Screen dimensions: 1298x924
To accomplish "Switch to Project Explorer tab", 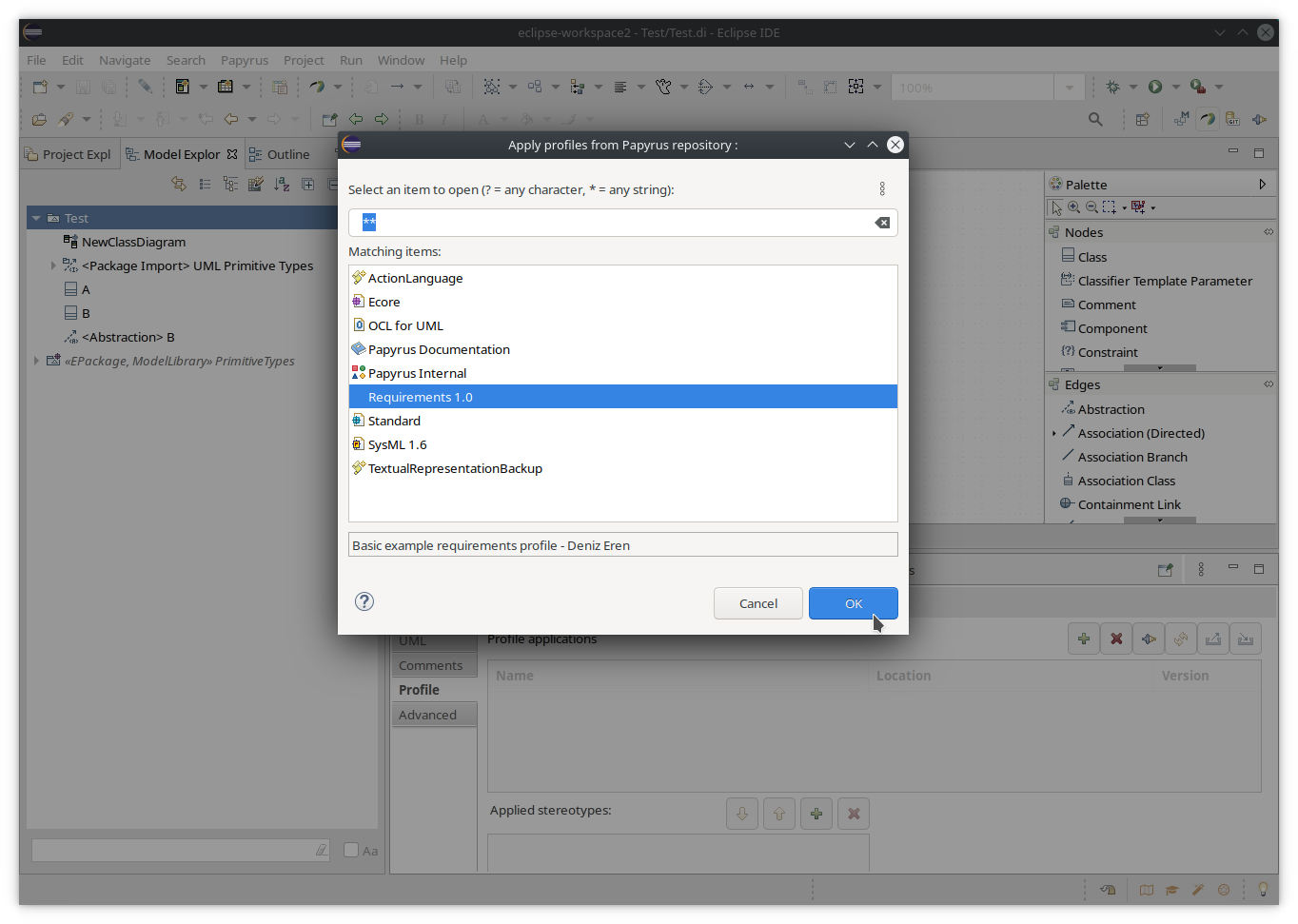I will [69, 154].
